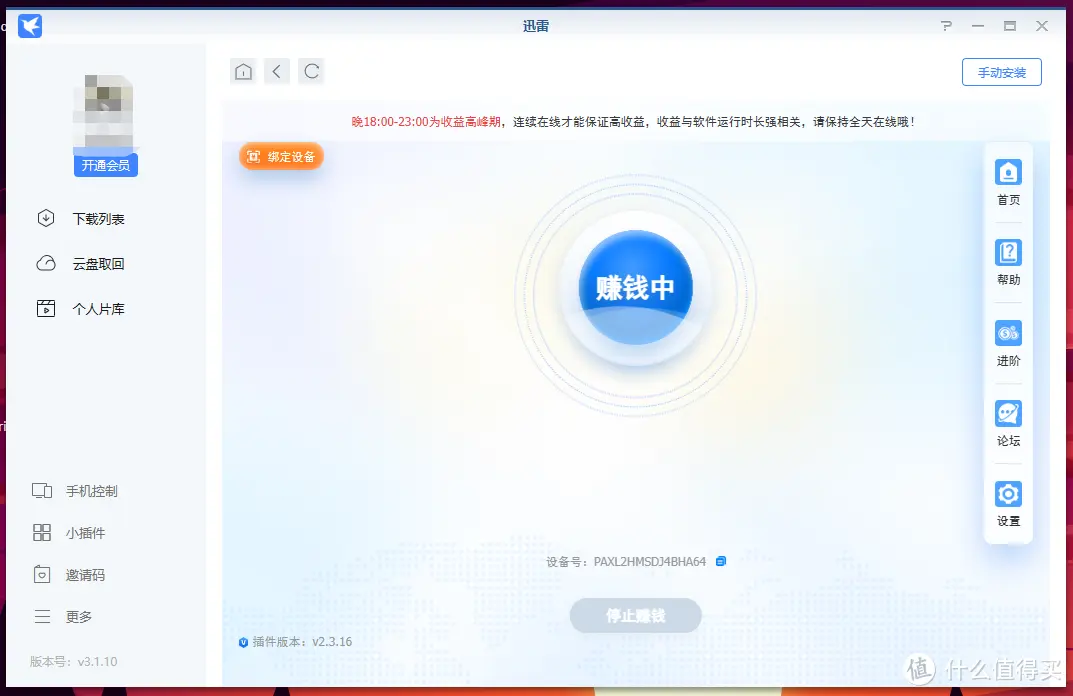1073x696 pixels.
Task: Open 个人片库 personal library
Action: (97, 309)
